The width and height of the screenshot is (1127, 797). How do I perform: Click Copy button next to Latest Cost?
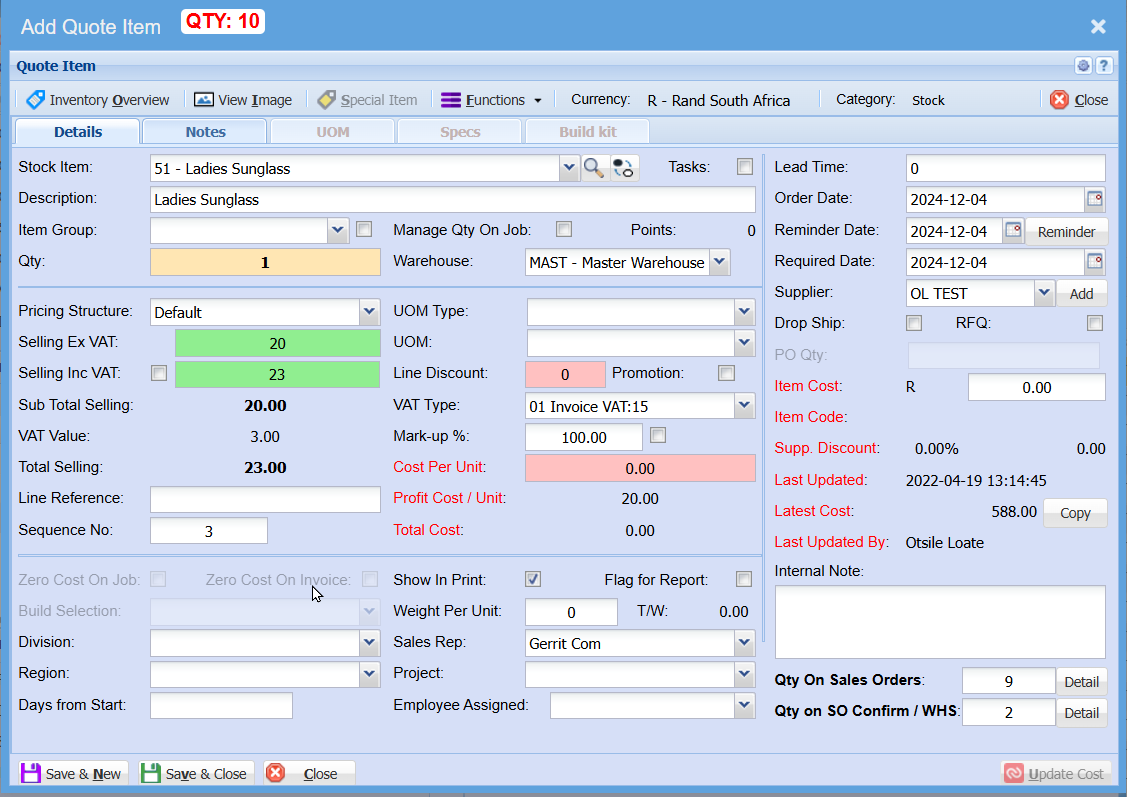(1075, 512)
